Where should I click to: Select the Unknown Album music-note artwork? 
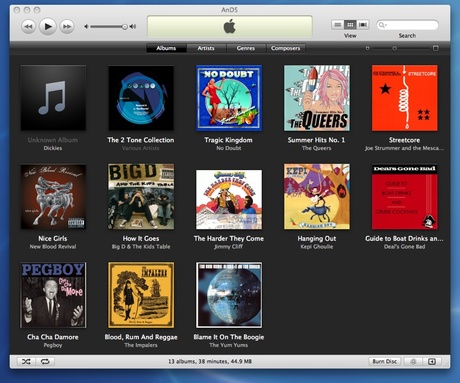click(53, 98)
